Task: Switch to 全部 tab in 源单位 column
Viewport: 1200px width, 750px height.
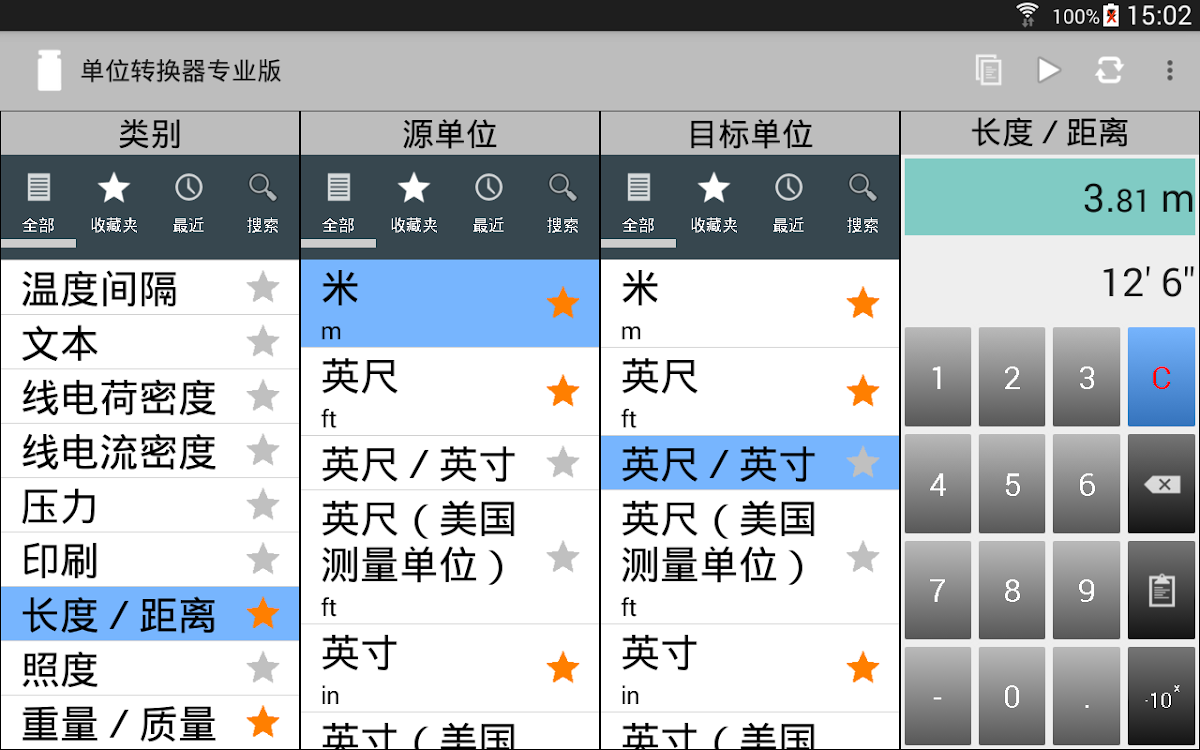Action: coord(338,204)
